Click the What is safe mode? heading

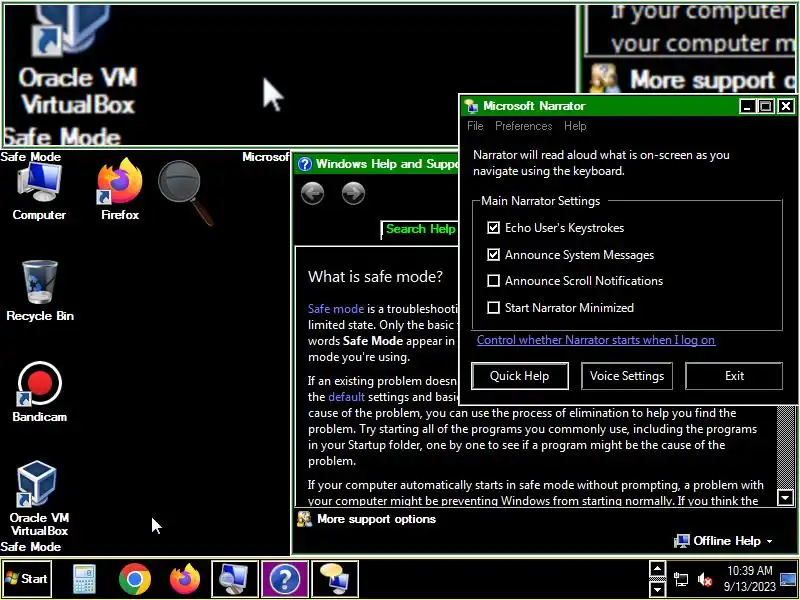(376, 277)
